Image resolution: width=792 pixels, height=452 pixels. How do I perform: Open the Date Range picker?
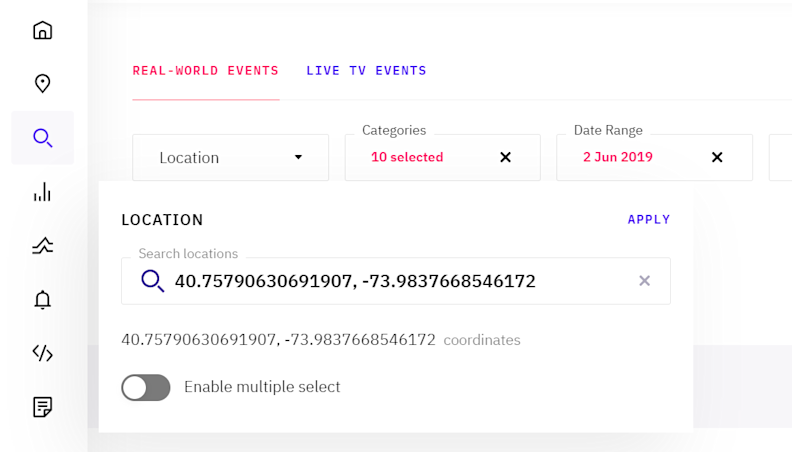[630, 158]
